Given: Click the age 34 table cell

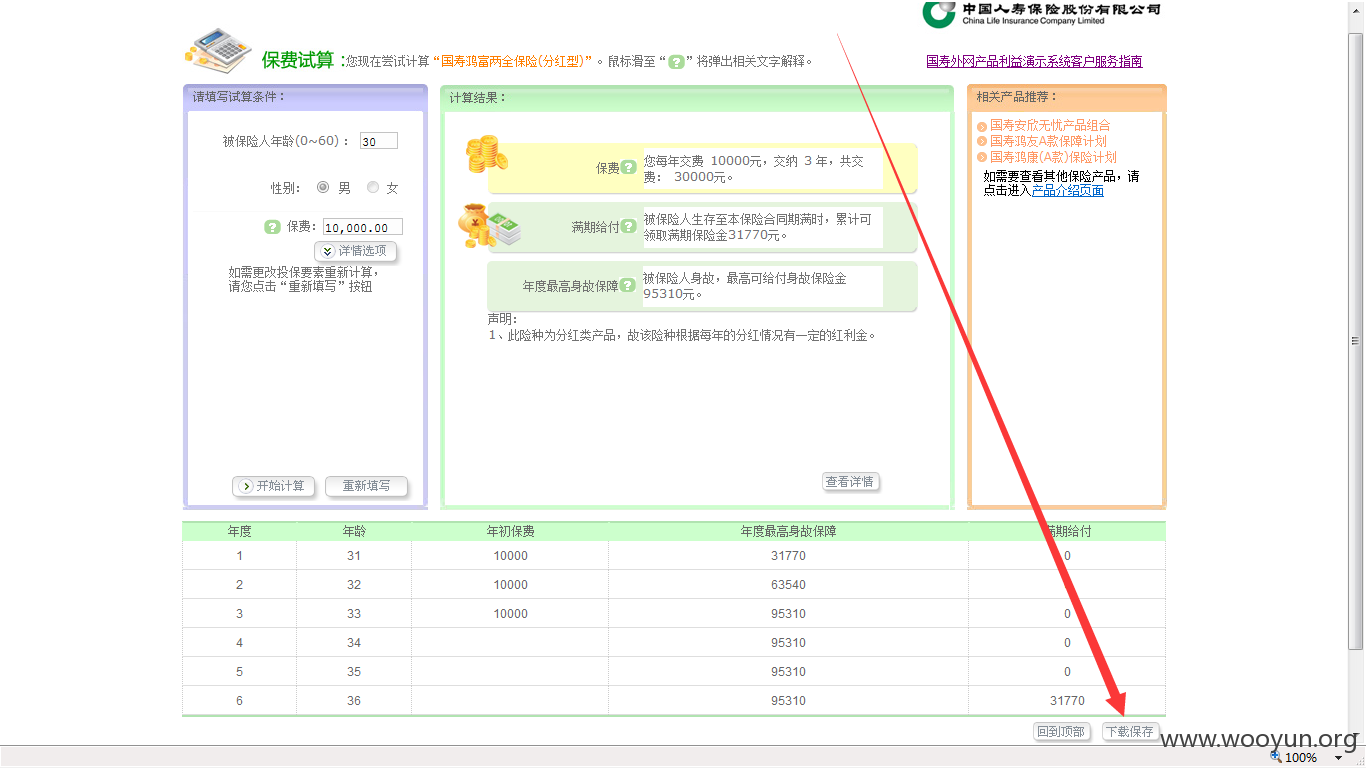Looking at the screenshot, I should coord(354,643).
